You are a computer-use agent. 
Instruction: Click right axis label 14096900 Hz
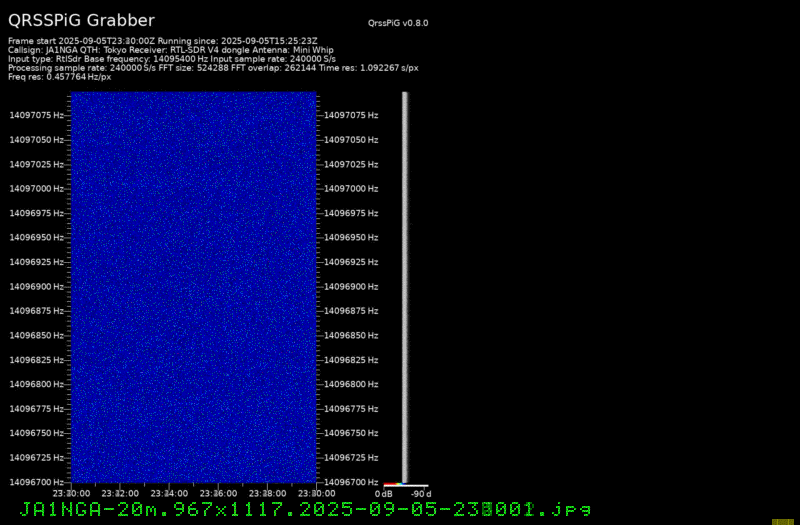(351, 287)
